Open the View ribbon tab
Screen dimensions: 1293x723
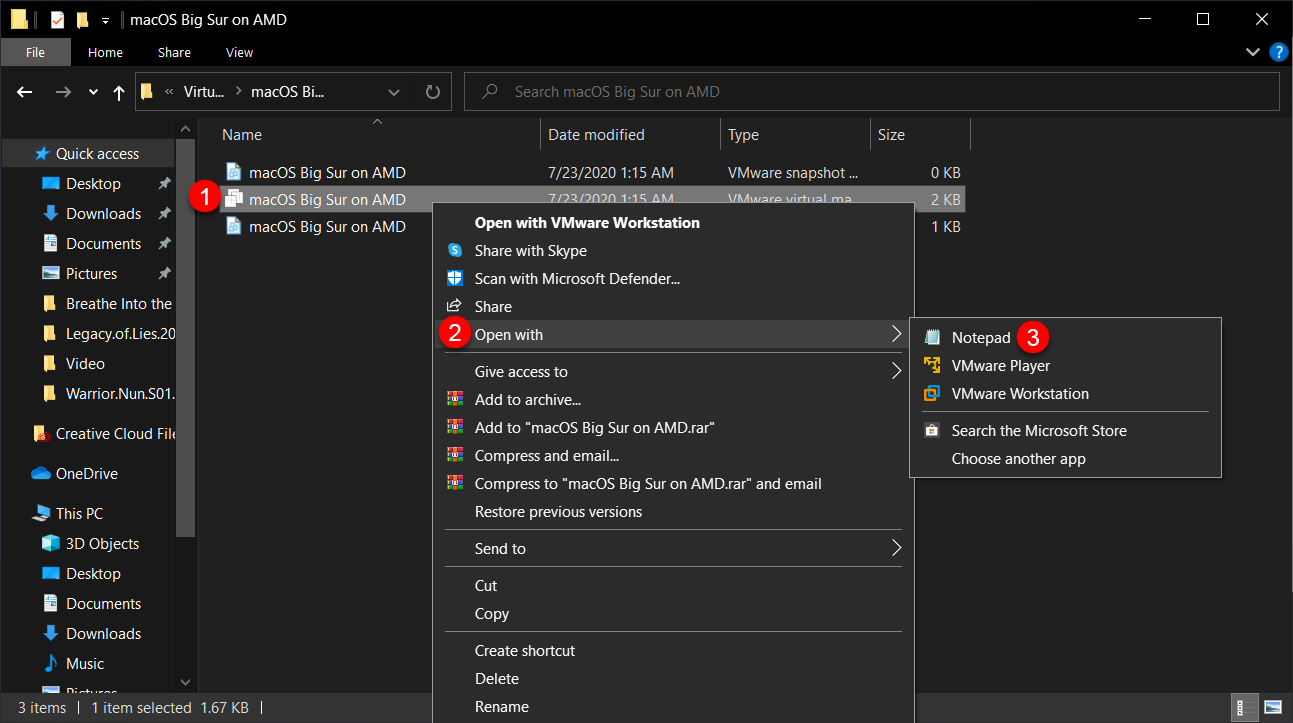pyautogui.click(x=240, y=52)
